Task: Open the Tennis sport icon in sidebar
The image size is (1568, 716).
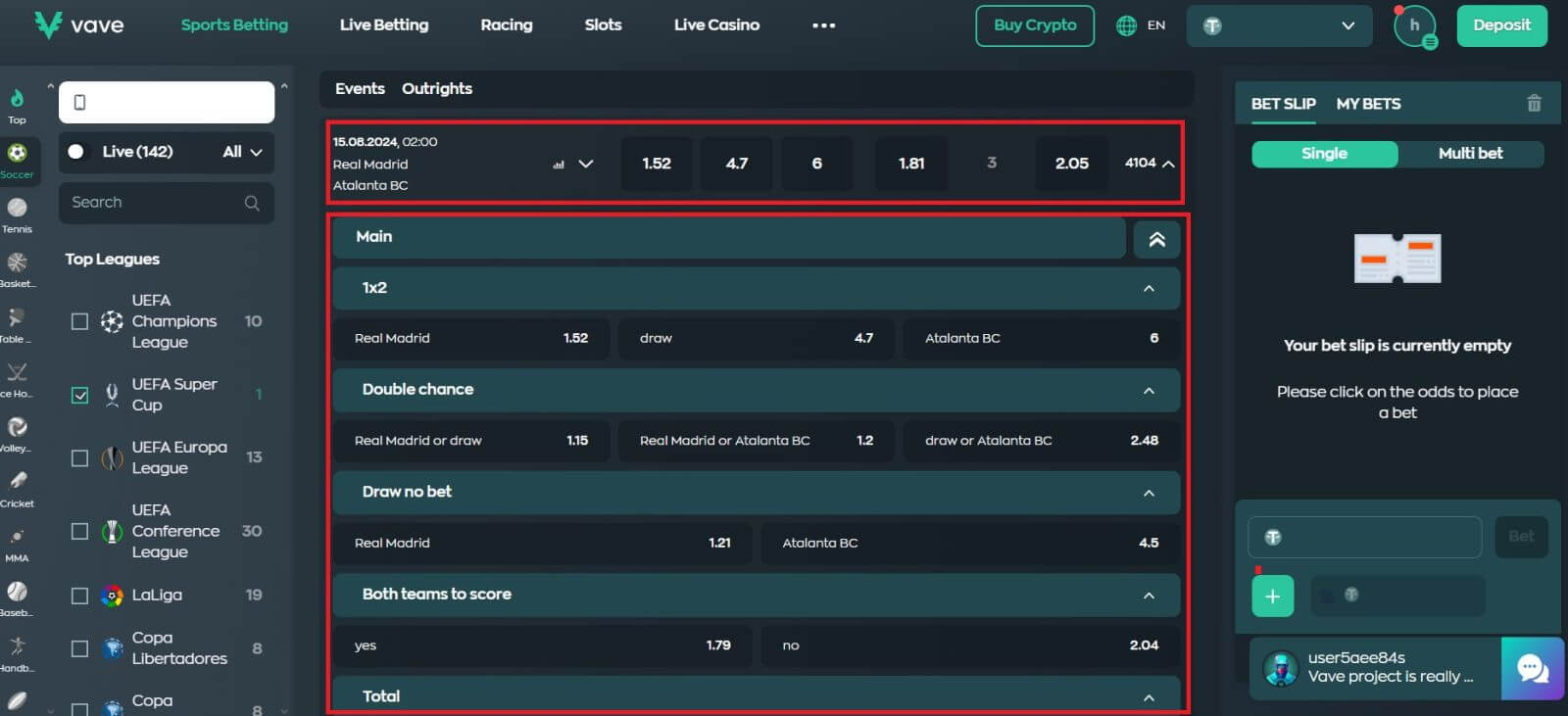Action: point(17,209)
